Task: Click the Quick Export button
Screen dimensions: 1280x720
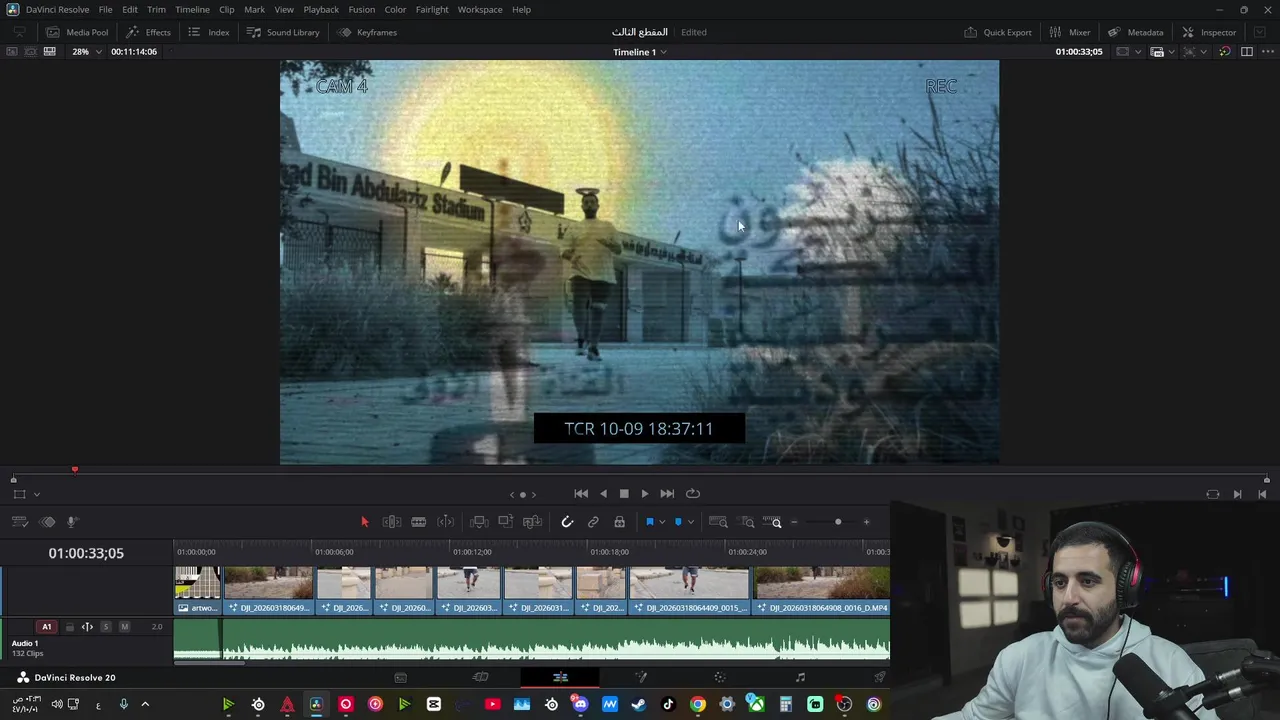Action: [x=998, y=32]
